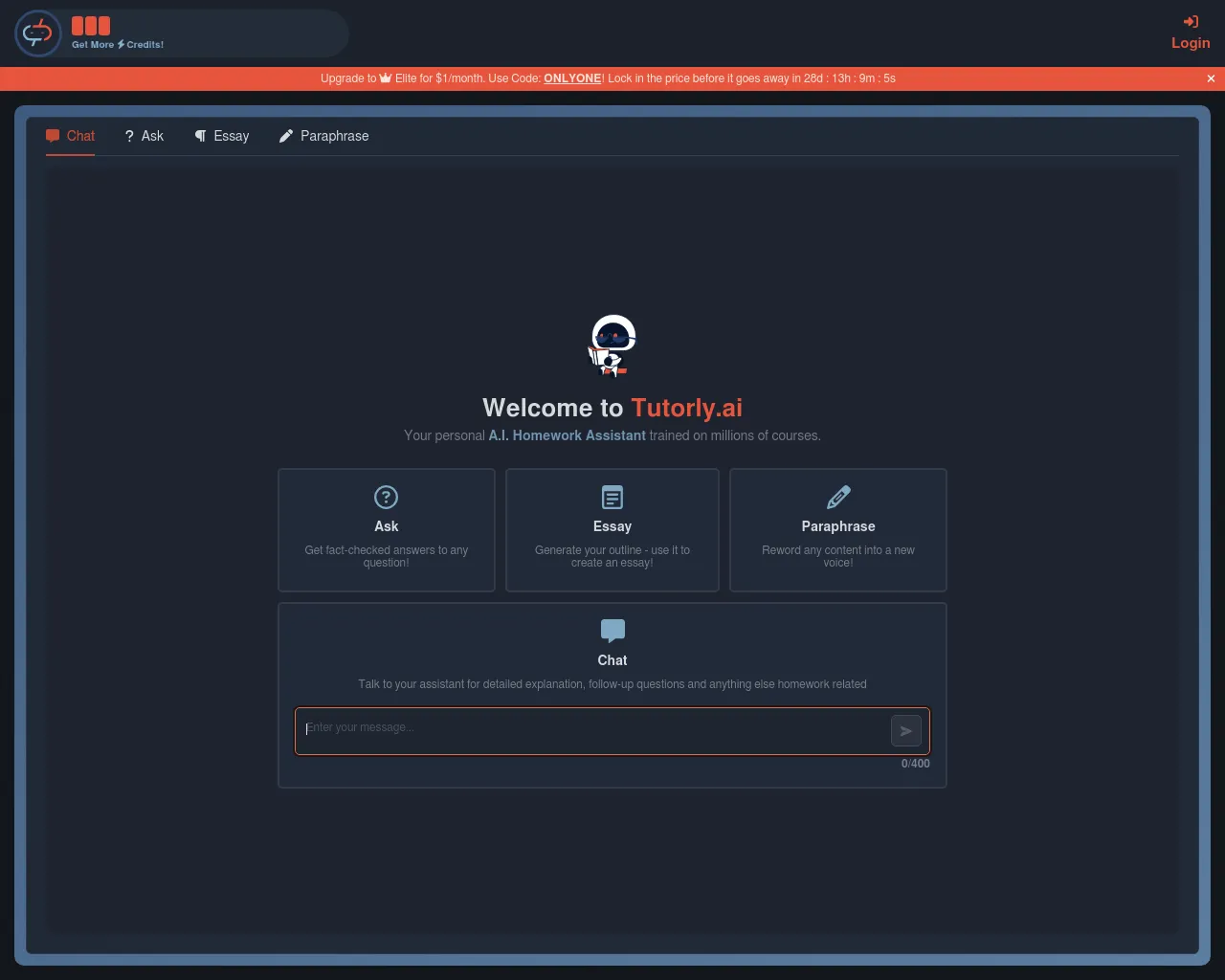Open the Ask question-mark card icon
This screenshot has width=1225, height=980.
point(386,498)
